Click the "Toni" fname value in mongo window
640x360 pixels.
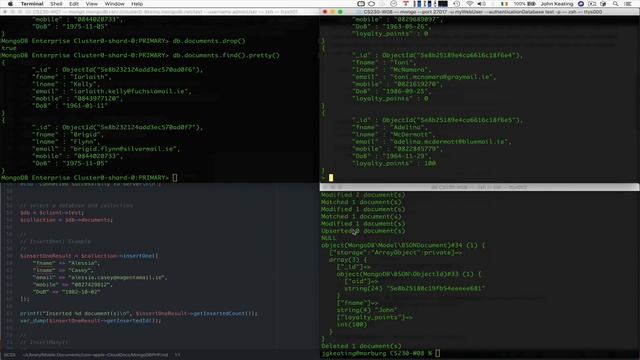403,62
